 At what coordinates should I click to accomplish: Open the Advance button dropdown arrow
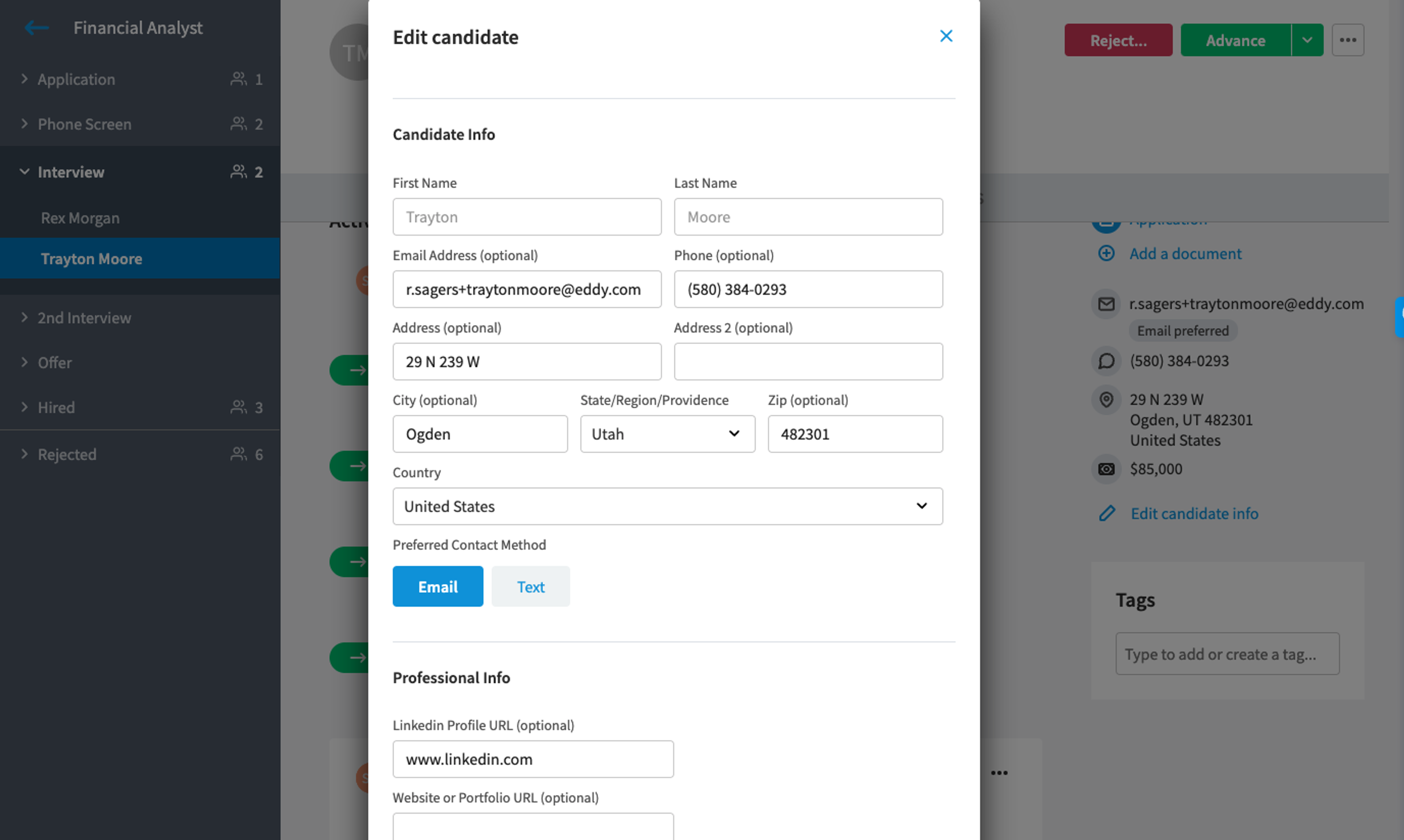tap(1307, 39)
